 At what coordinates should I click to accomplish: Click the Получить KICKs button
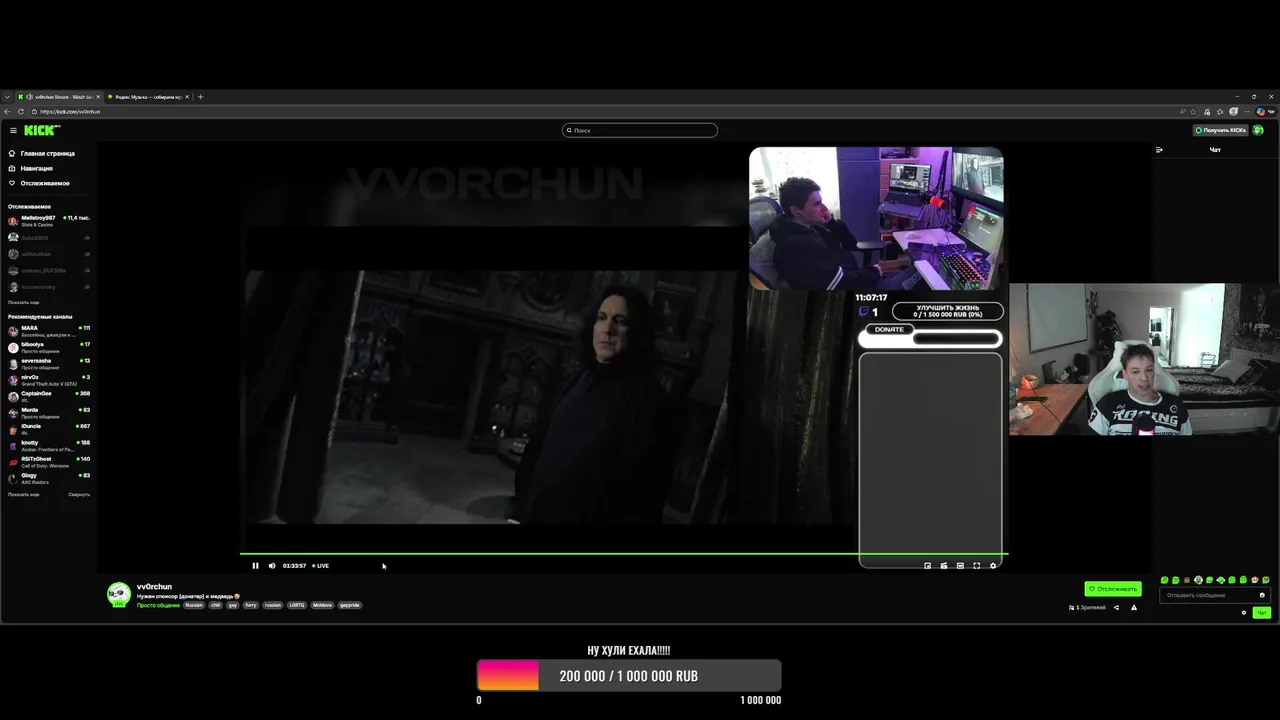point(1221,130)
